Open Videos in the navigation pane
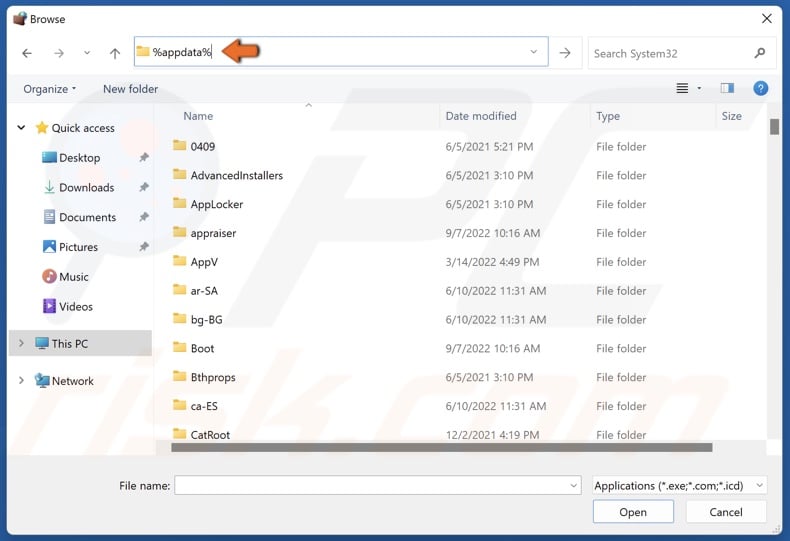790x541 pixels. point(68,306)
